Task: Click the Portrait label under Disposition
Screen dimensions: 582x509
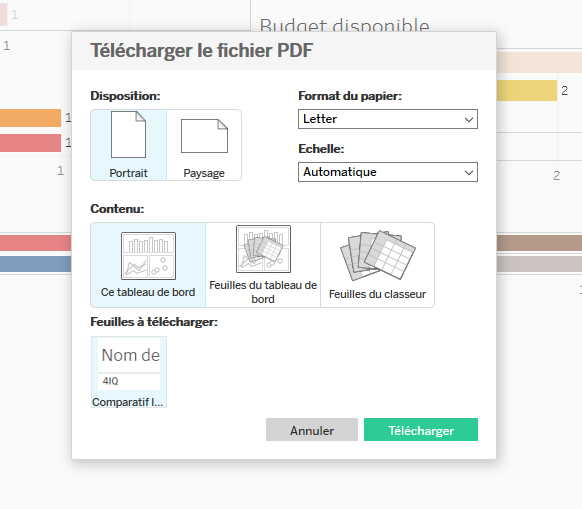Action: (128, 173)
